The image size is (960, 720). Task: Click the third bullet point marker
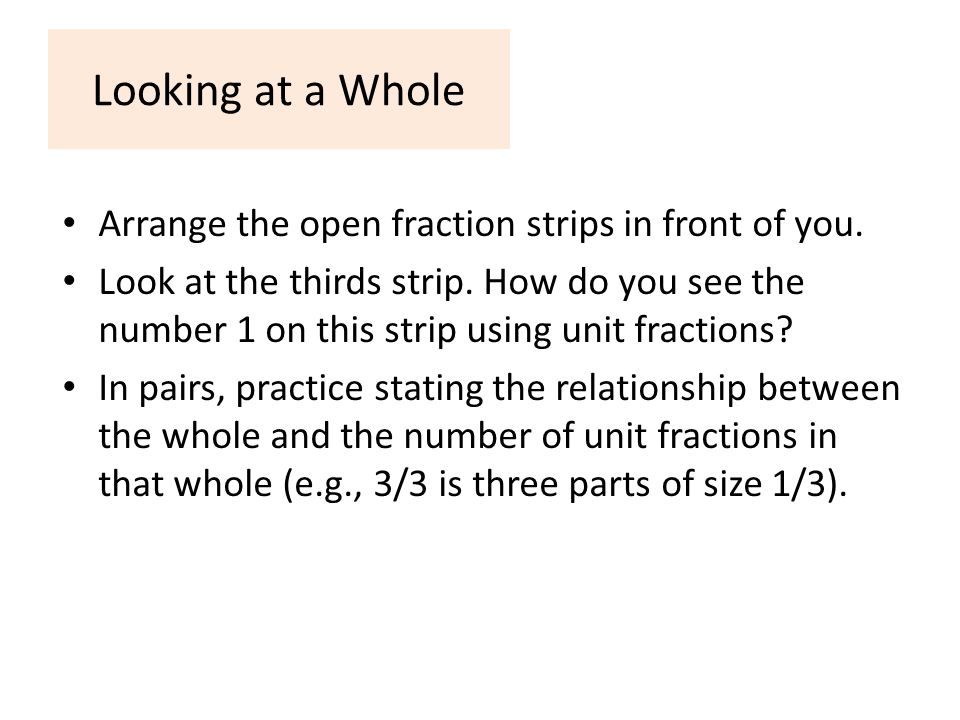click(69, 387)
